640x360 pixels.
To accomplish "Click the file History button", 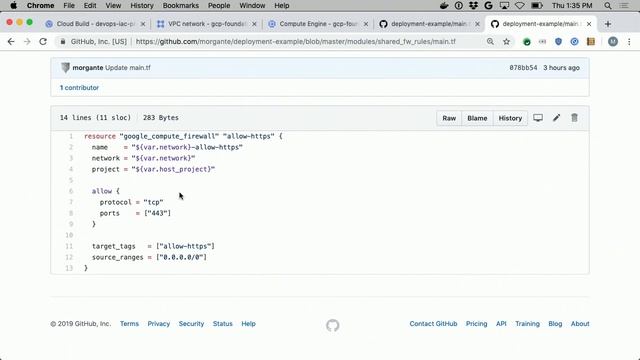I will coord(510,118).
